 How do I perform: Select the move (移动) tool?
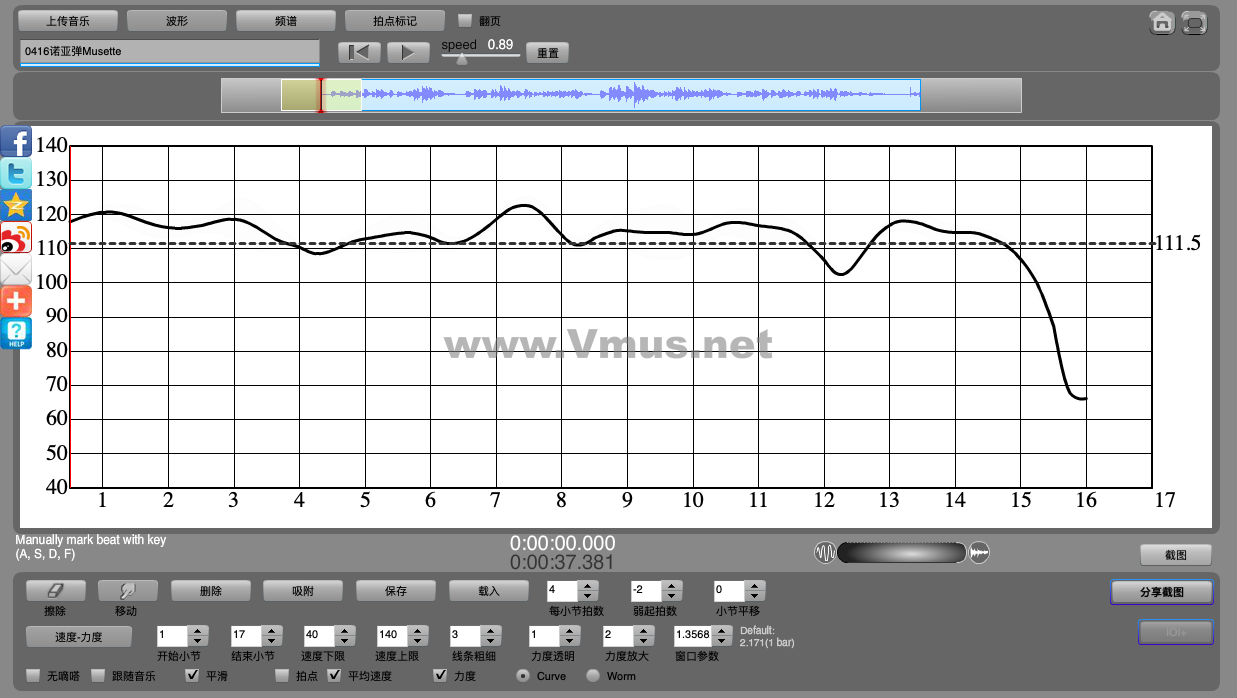point(125,591)
